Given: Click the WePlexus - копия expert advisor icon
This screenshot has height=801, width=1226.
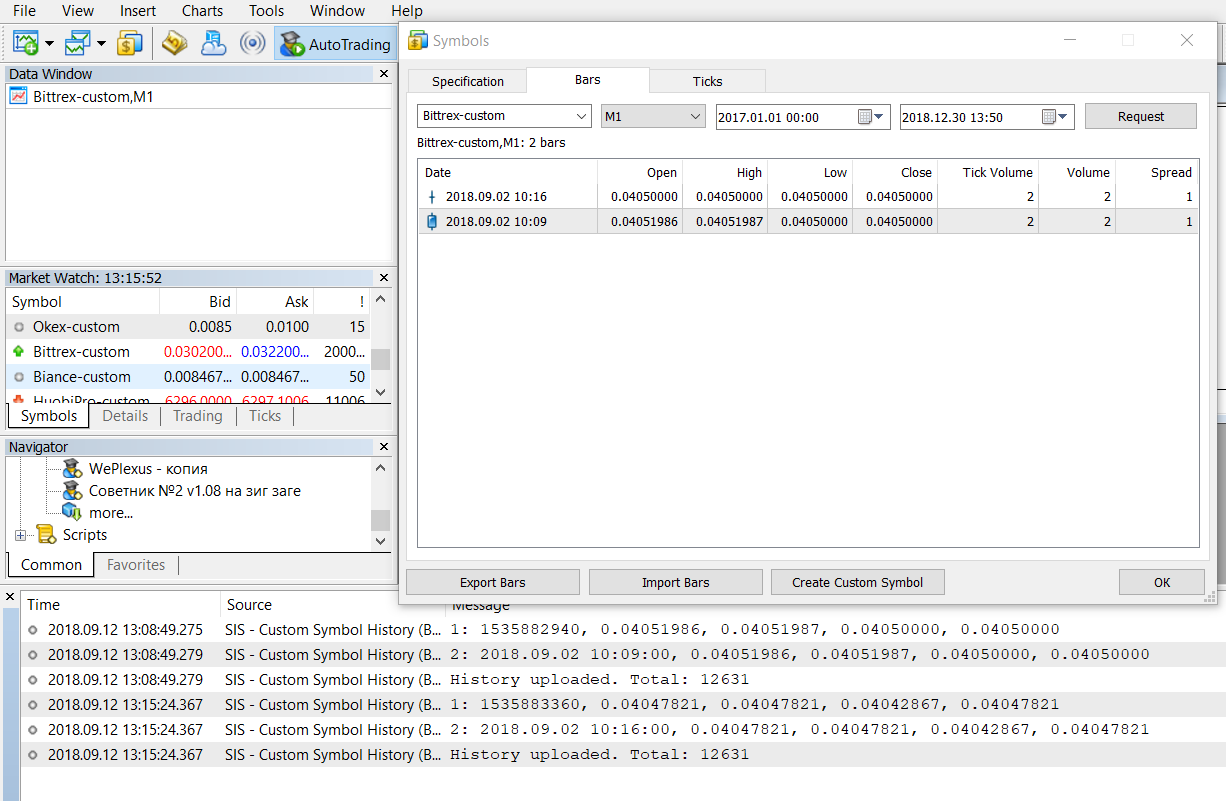Looking at the screenshot, I should click(x=72, y=469).
